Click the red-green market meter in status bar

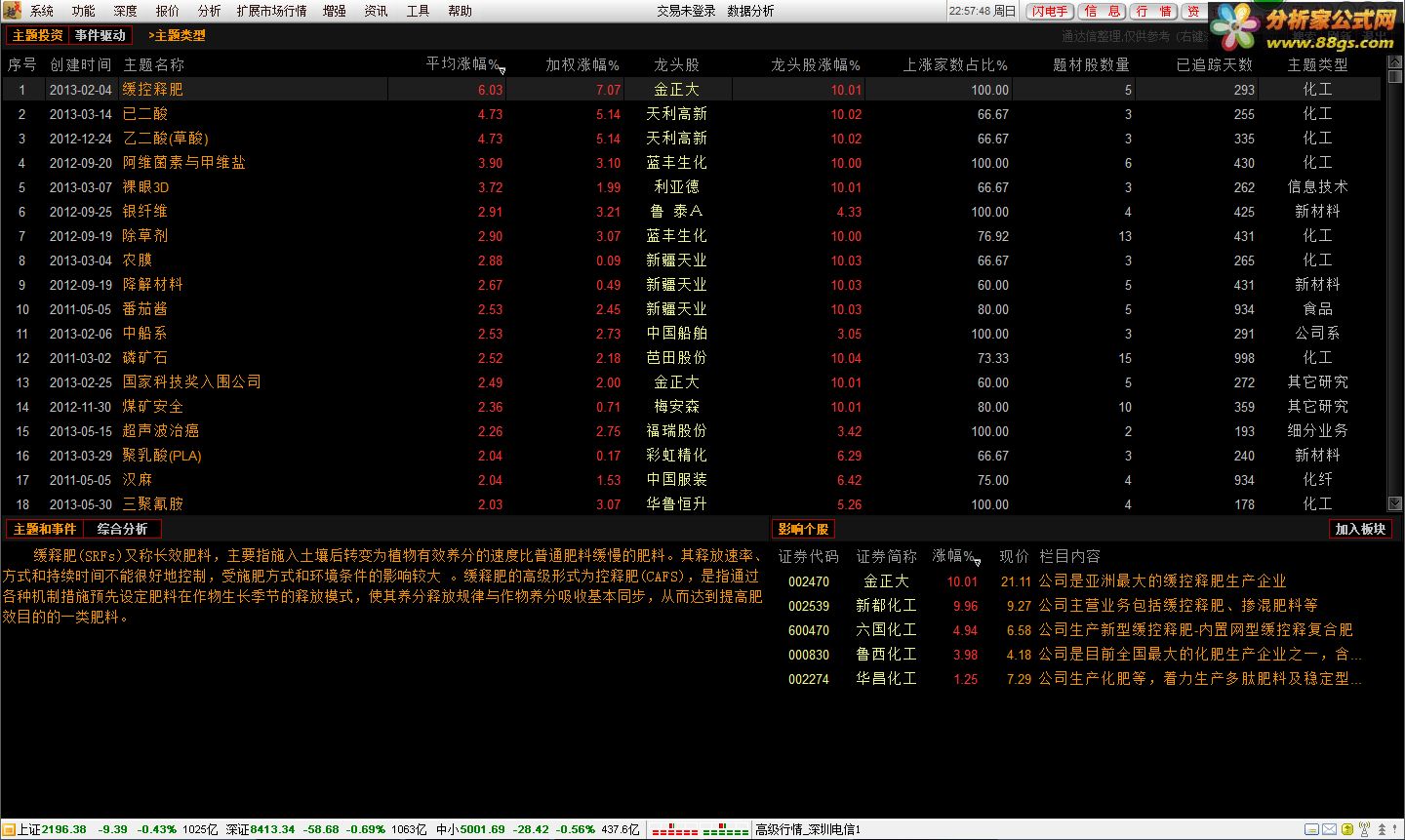(x=700, y=830)
